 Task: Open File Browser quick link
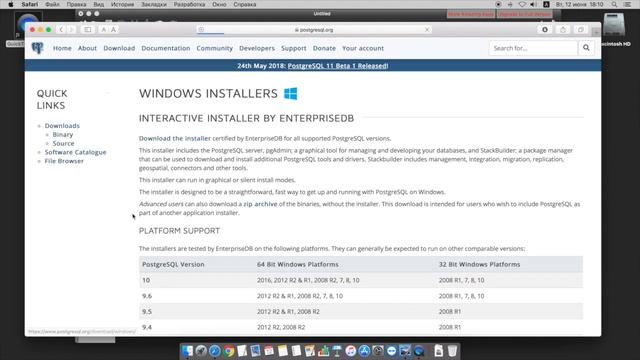coord(64,161)
